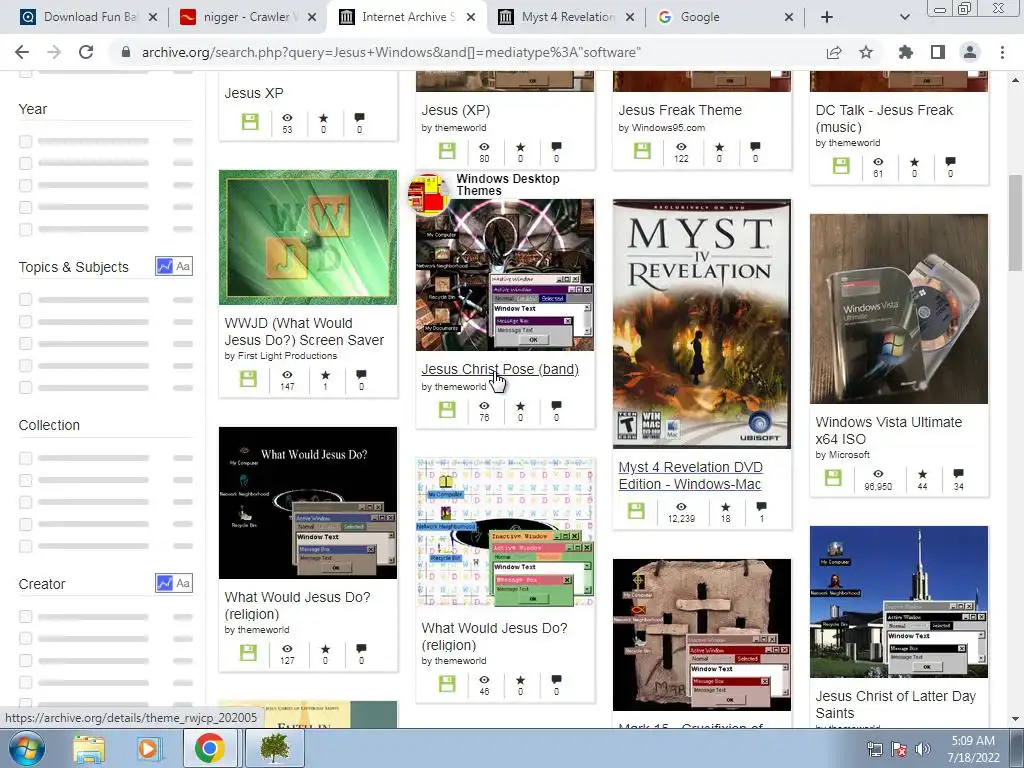Open the Windows Desktop Themes collection link

(x=507, y=184)
